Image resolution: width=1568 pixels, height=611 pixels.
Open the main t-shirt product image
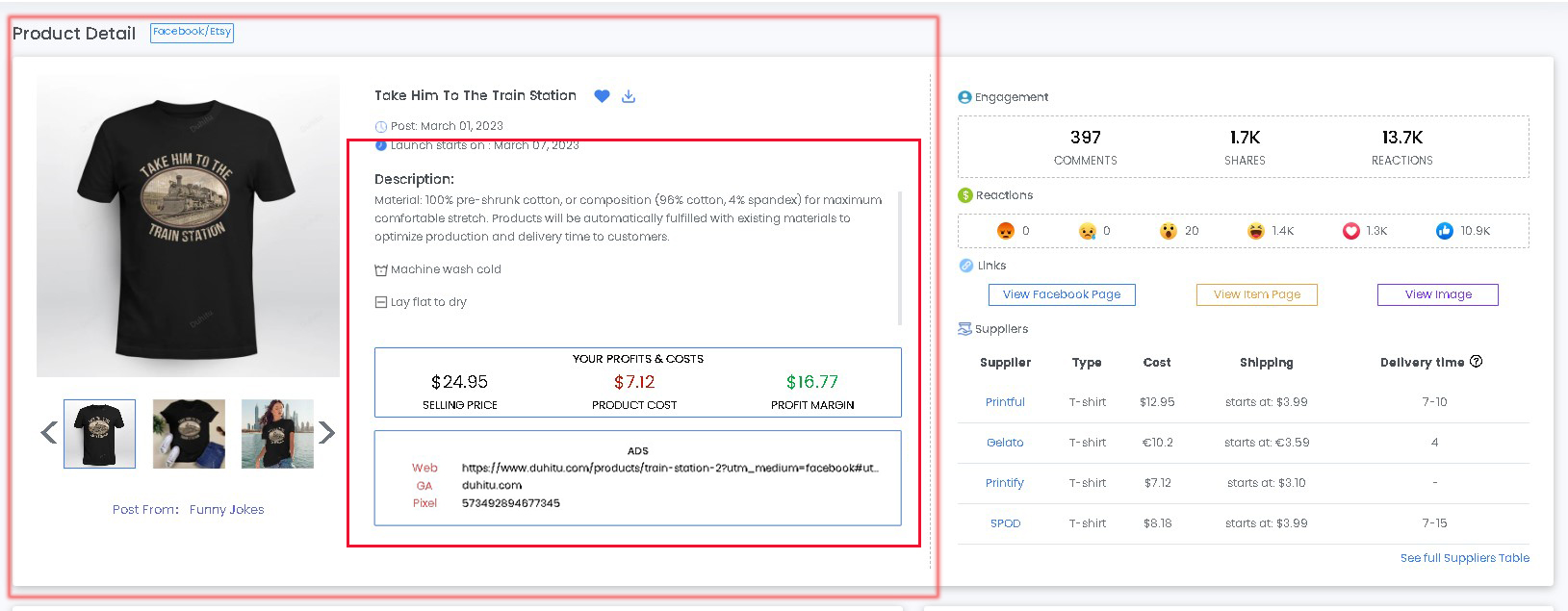coord(188,226)
